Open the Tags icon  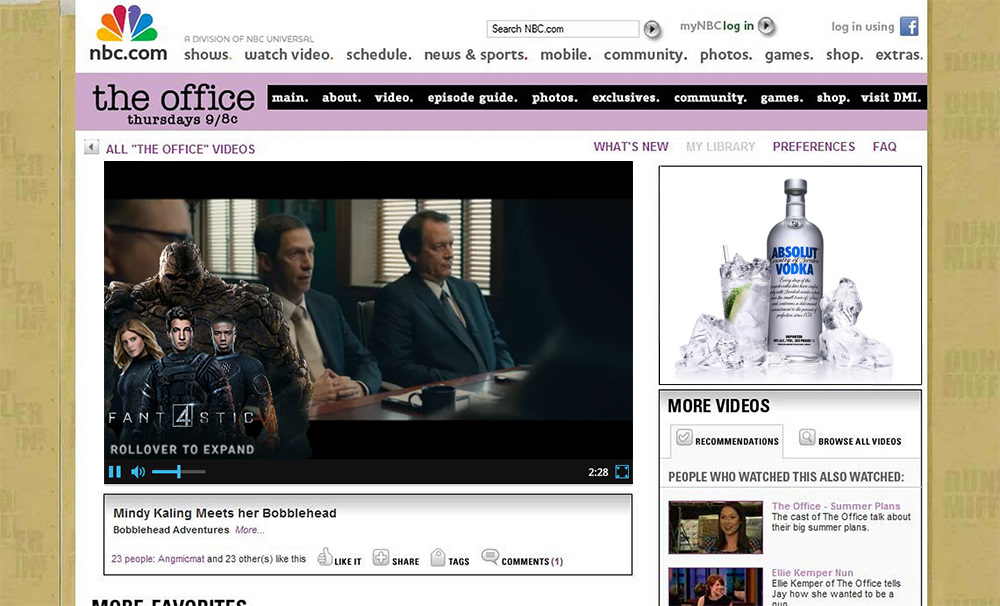point(438,557)
